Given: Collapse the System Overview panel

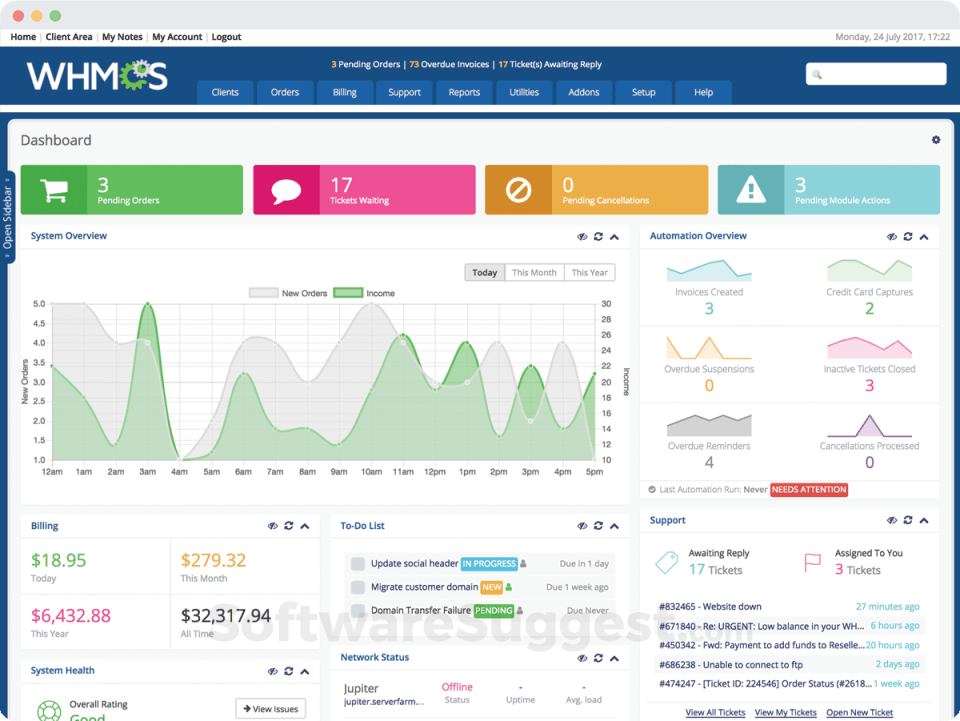Looking at the screenshot, I should pyautogui.click(x=614, y=237).
